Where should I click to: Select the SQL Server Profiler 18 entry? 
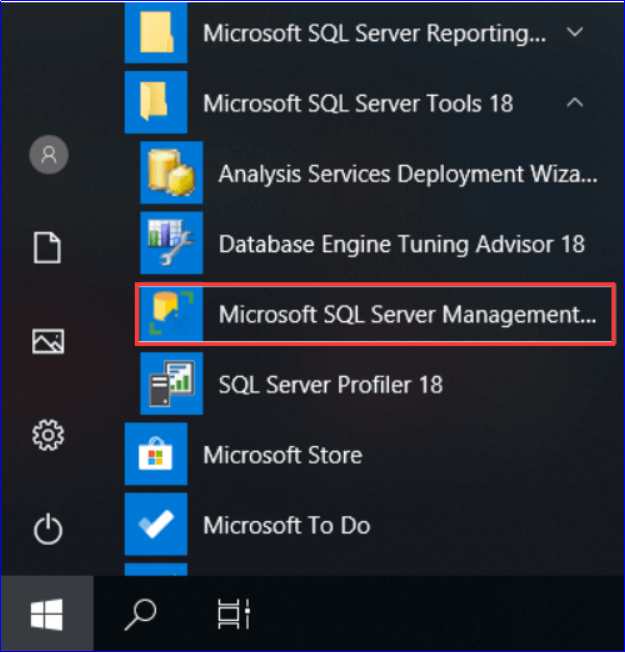pos(330,384)
